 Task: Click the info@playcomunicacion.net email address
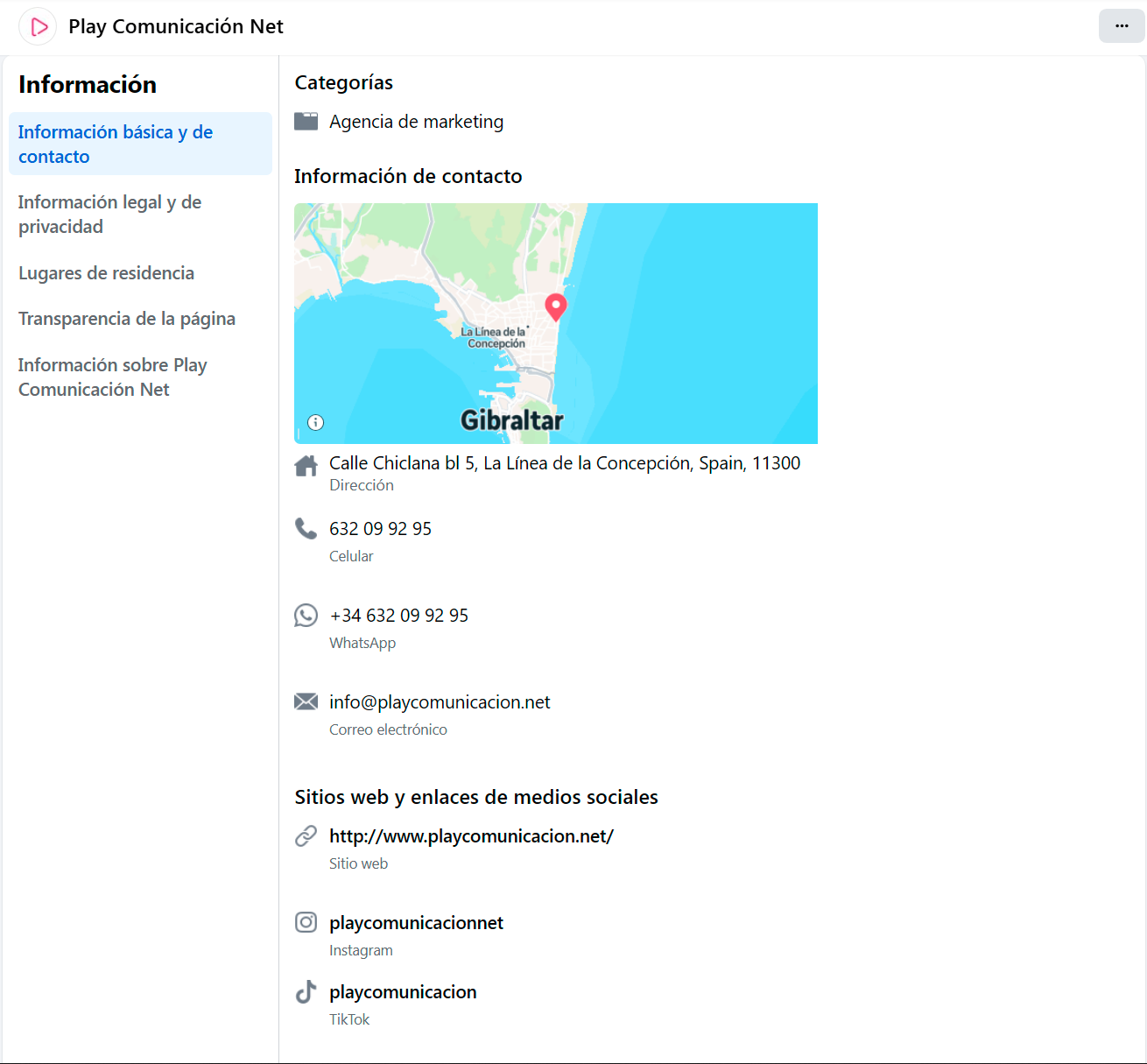tap(440, 702)
